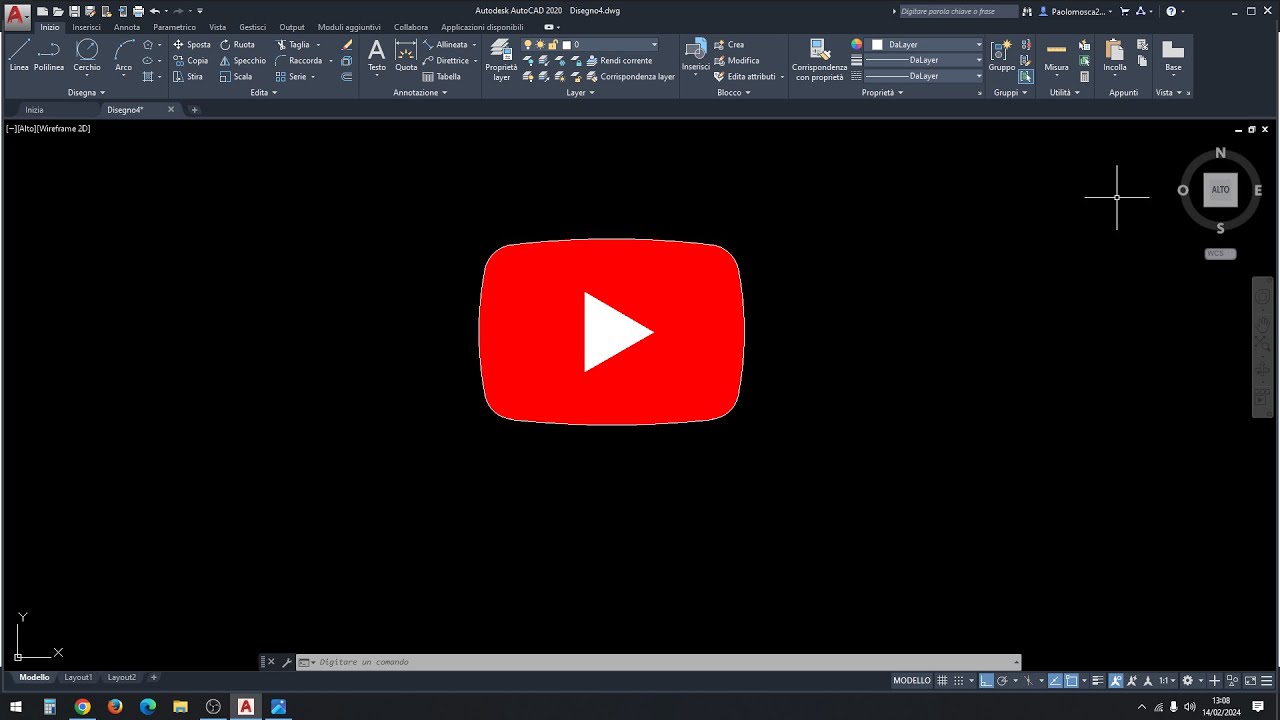This screenshot has width=1280, height=720.
Task: Toggle polar tracking in status bar
Action: (1002, 681)
